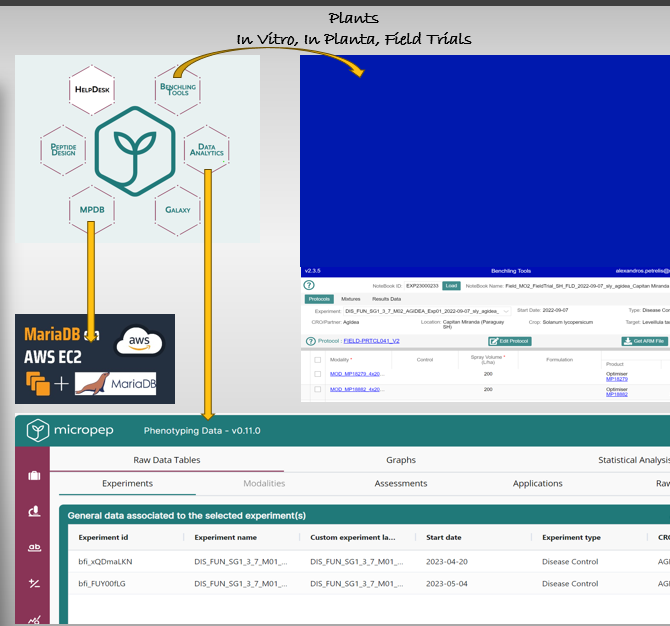
Task: Click the MPDB hexagon
Action: point(92,210)
